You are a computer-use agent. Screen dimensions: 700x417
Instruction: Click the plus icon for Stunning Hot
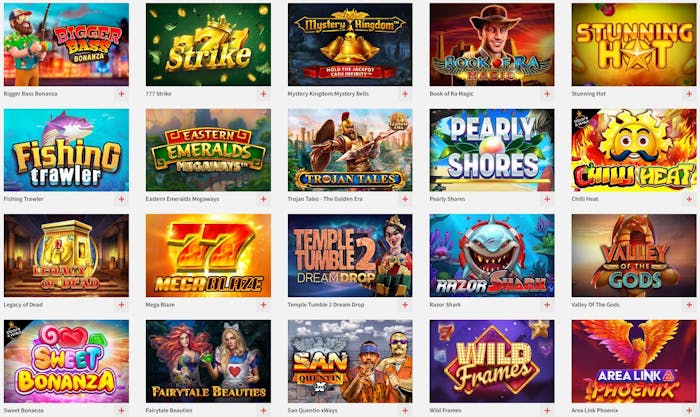tap(689, 94)
